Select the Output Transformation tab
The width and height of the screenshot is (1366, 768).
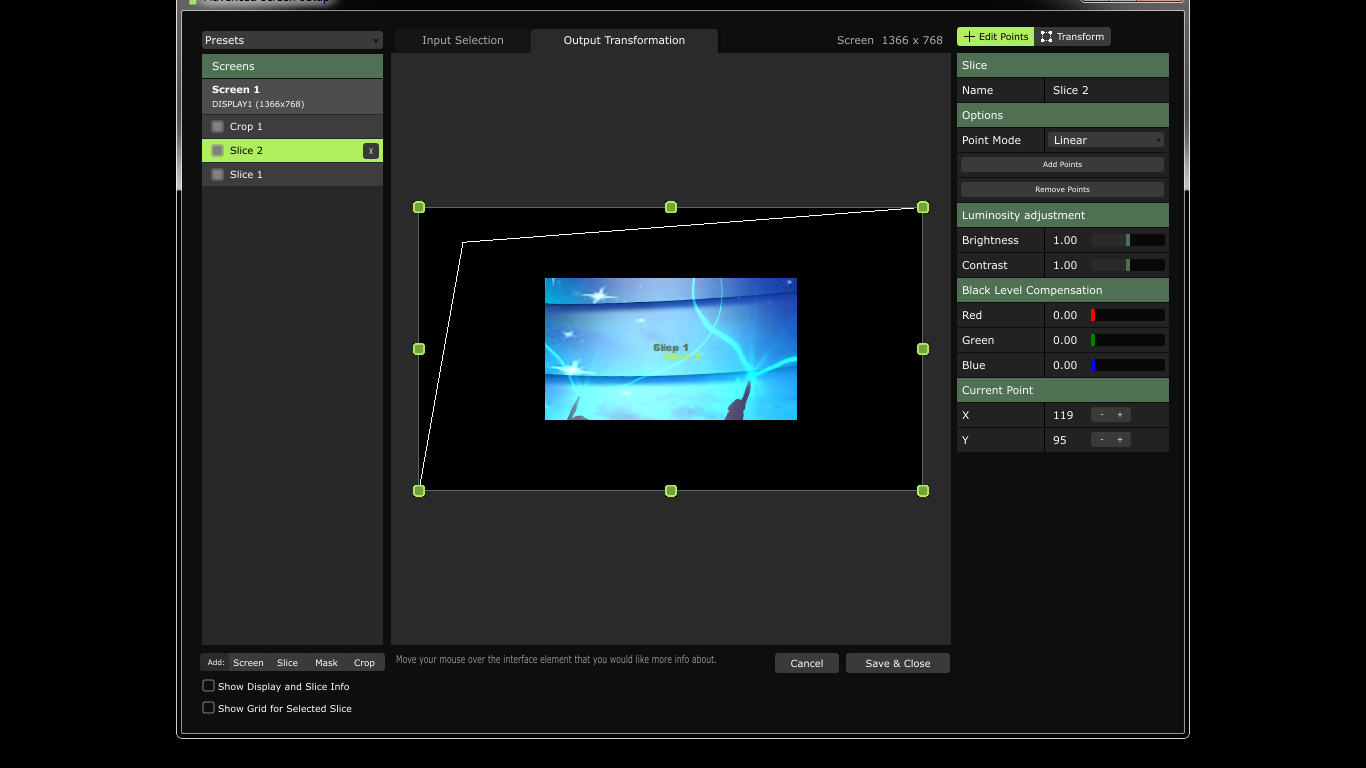click(624, 41)
